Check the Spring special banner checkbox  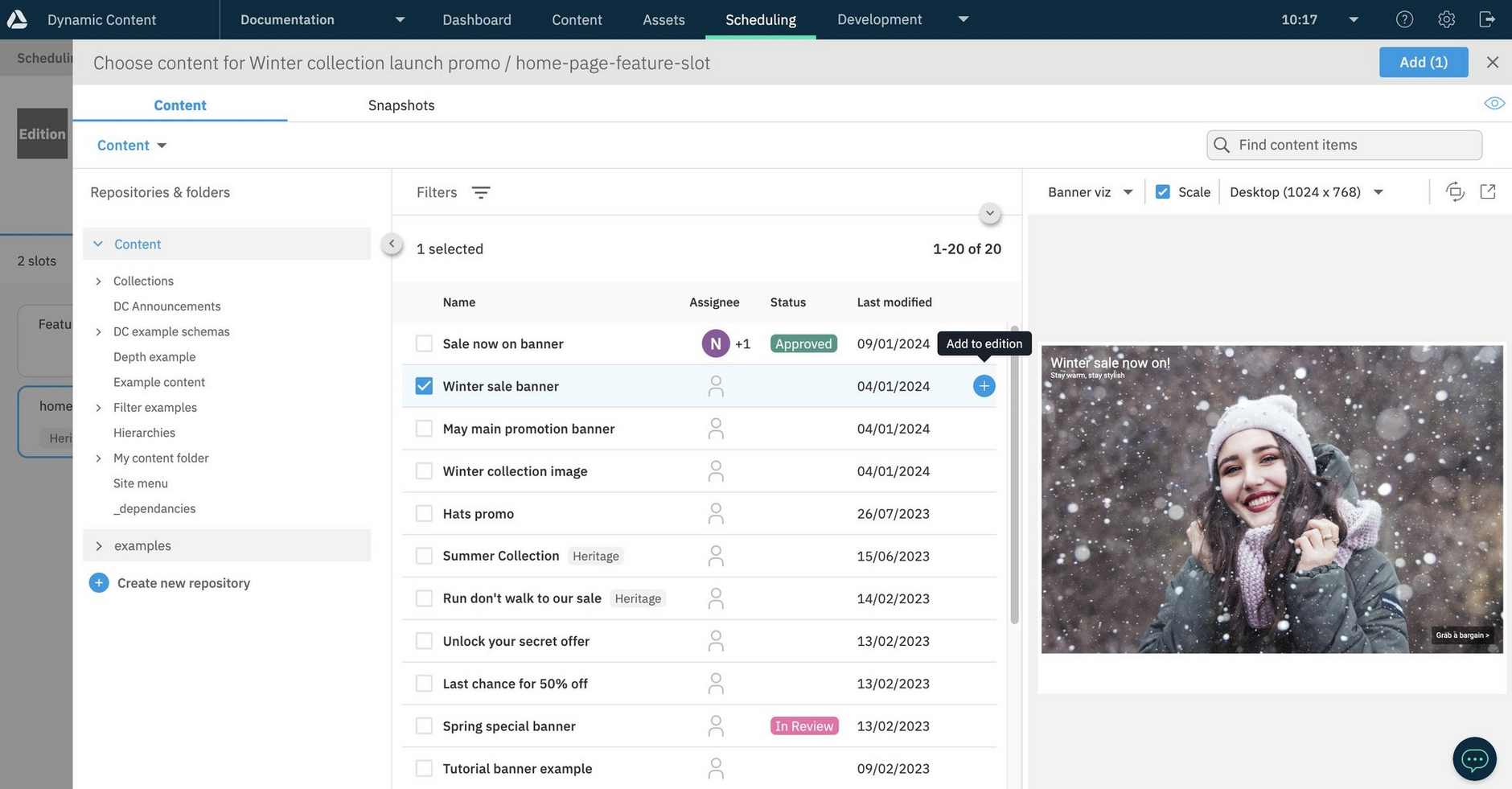point(424,726)
